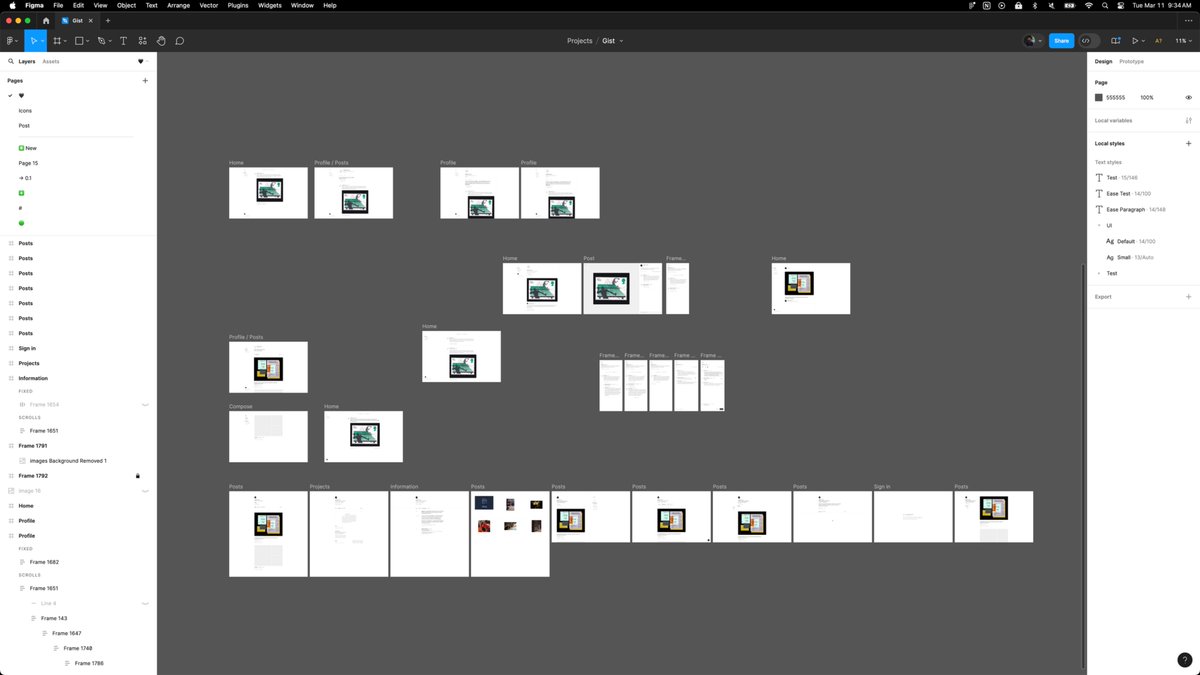Open the File menu
This screenshot has height=675, width=1200.
pyautogui.click(x=58, y=5)
